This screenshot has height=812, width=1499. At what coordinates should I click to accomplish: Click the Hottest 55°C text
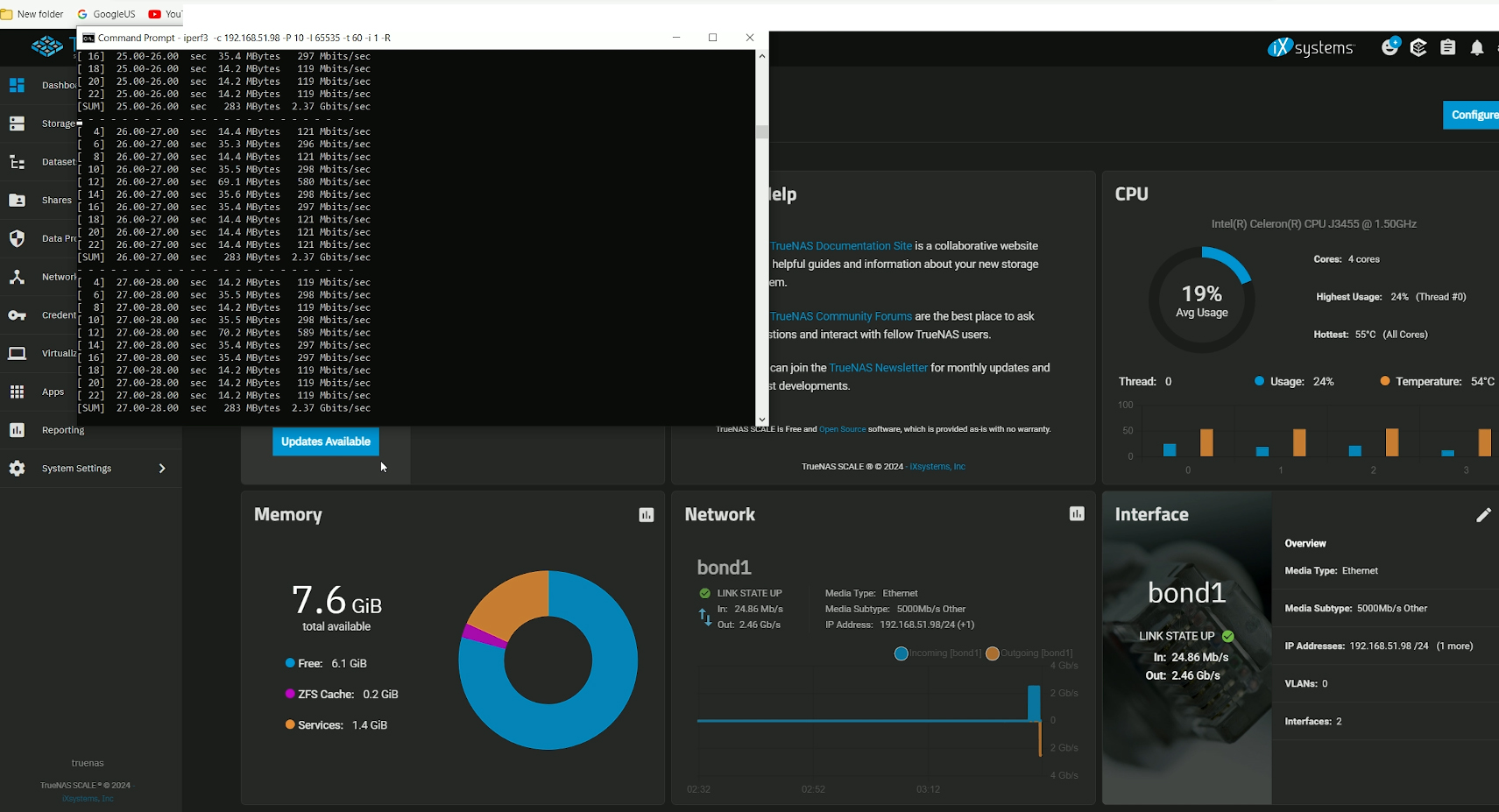coord(1370,335)
